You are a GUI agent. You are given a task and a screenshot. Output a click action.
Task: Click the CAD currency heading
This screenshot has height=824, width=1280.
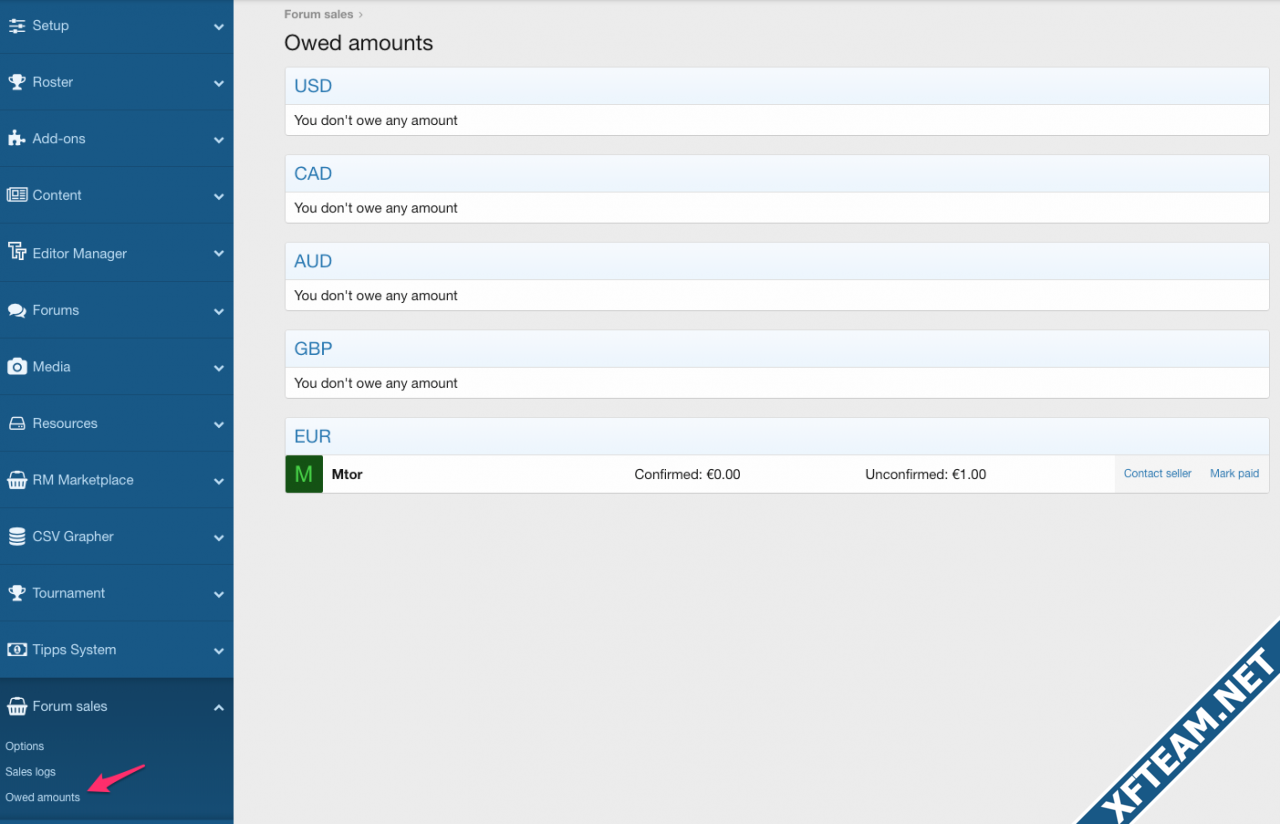click(313, 174)
